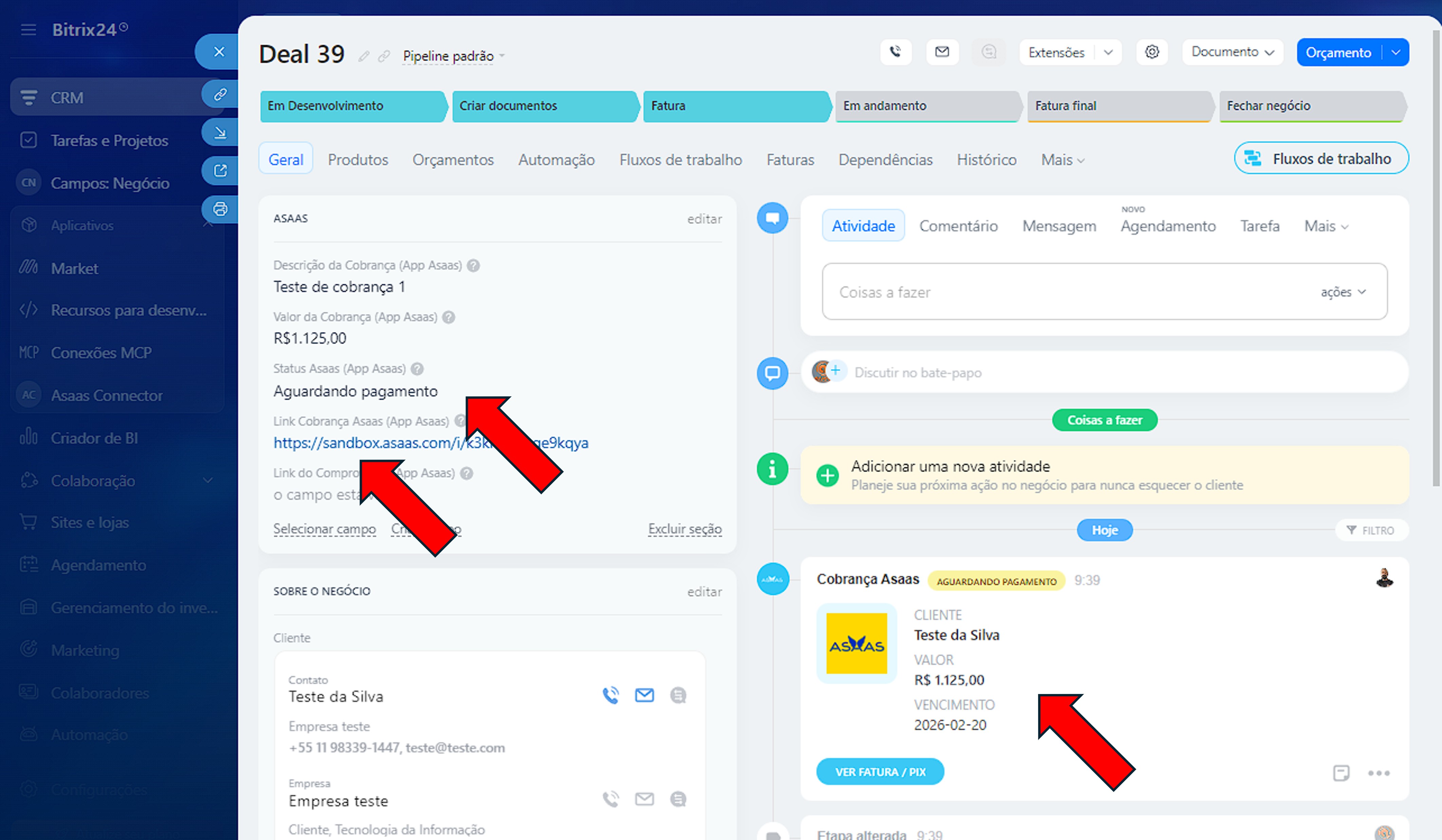Open the sandbox.asaas.com payment link

point(366,443)
